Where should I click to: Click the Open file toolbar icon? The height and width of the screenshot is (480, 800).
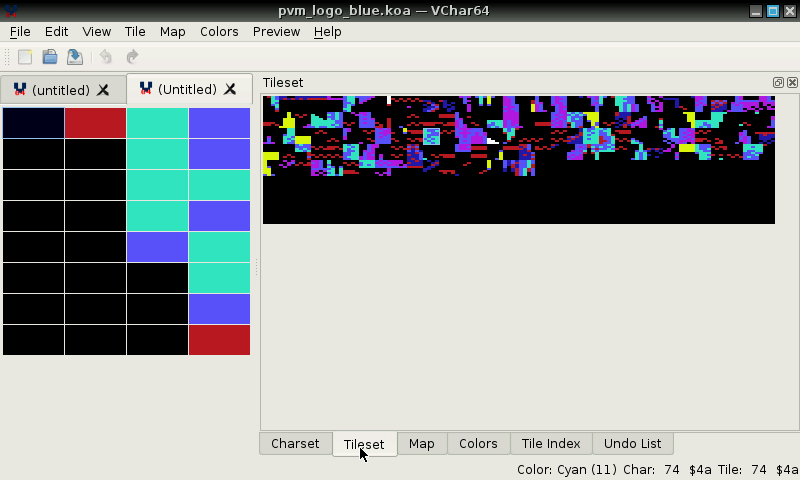(x=50, y=57)
